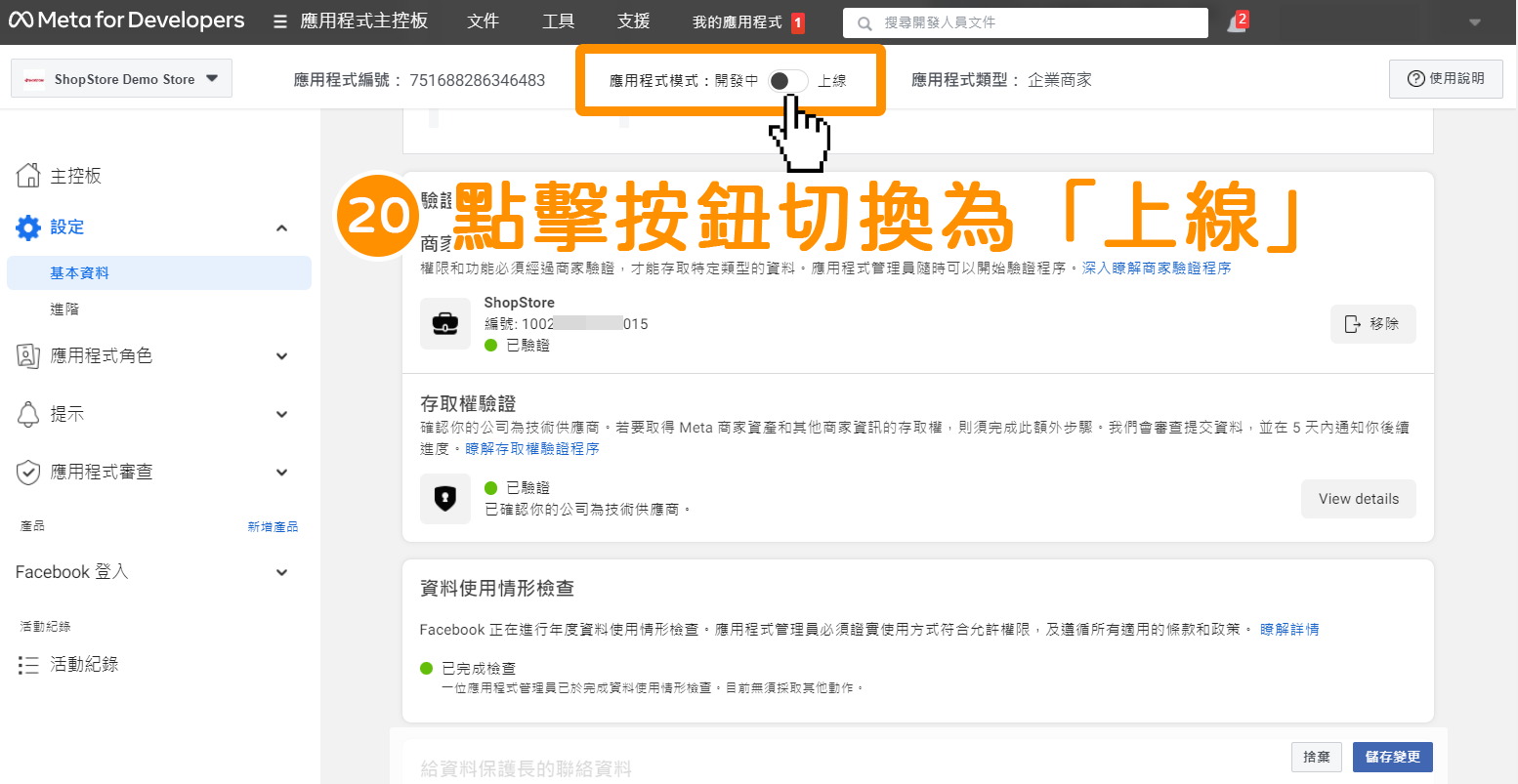Click the 應用程式角色 badge icon
Viewport: 1518px width, 784px height.
pyautogui.click(x=28, y=356)
